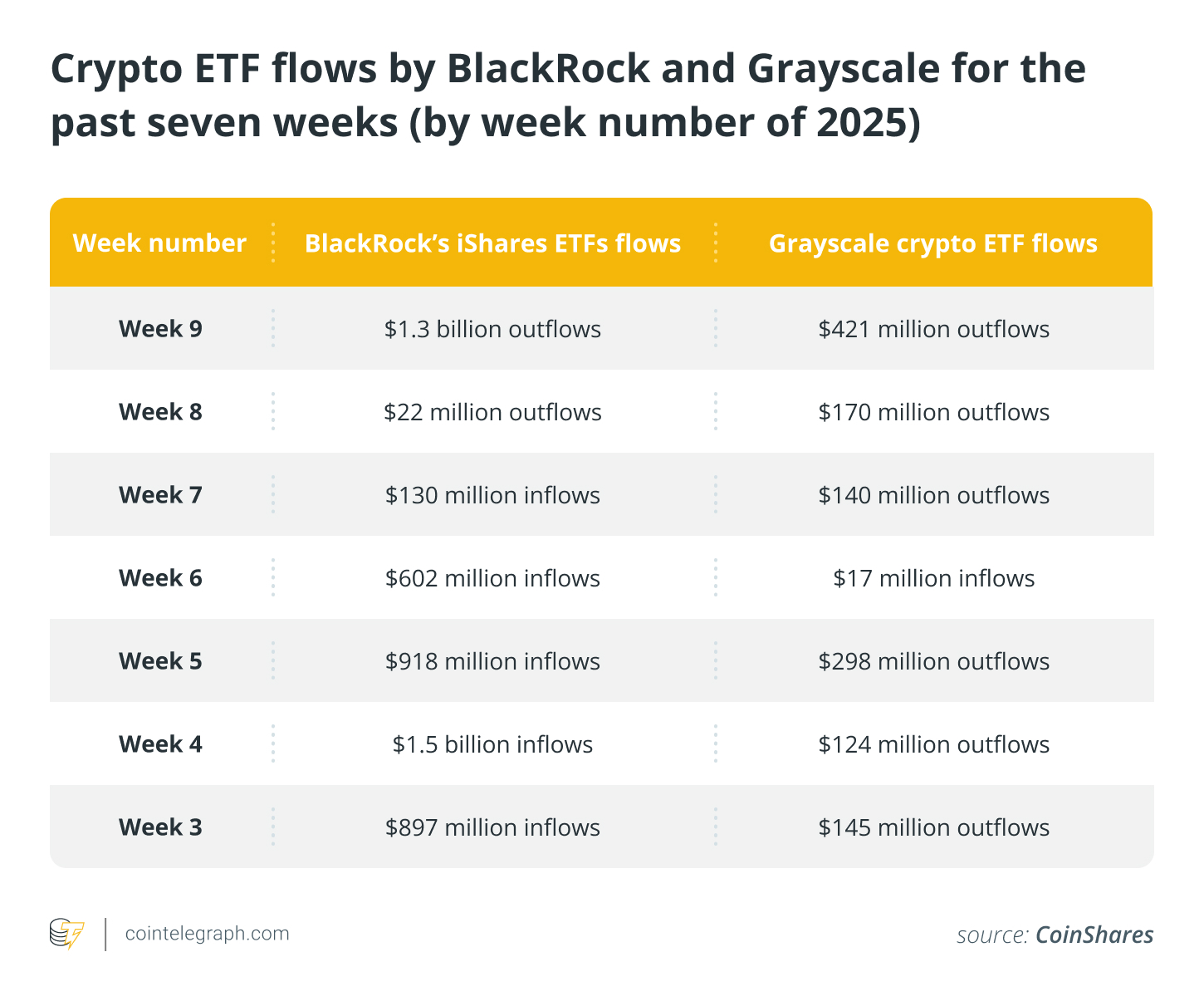Open the cointelegraph.com link
The height and width of the screenshot is (1001, 1204).
point(207,934)
